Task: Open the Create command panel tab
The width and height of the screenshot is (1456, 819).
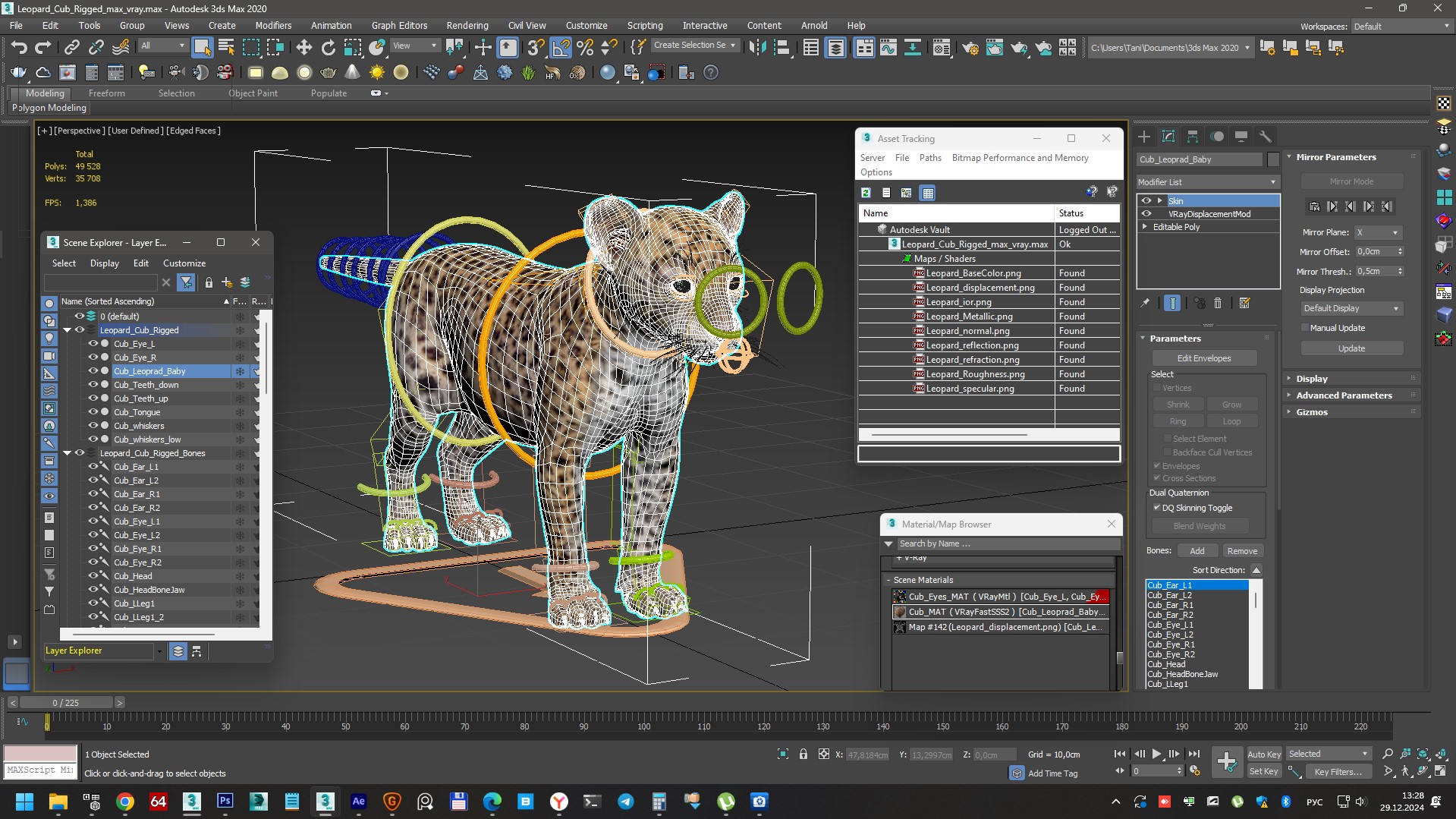Action: (1144, 137)
